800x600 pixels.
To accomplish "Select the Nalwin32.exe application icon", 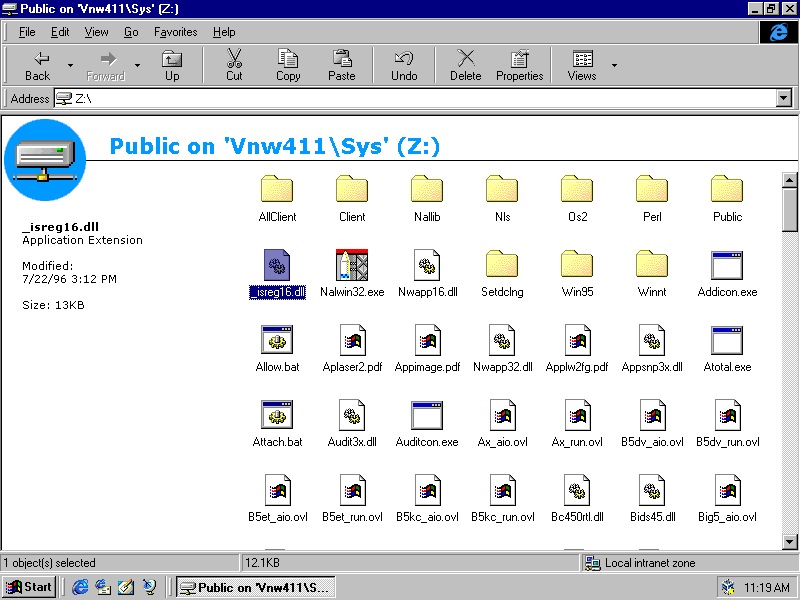I will point(352,265).
